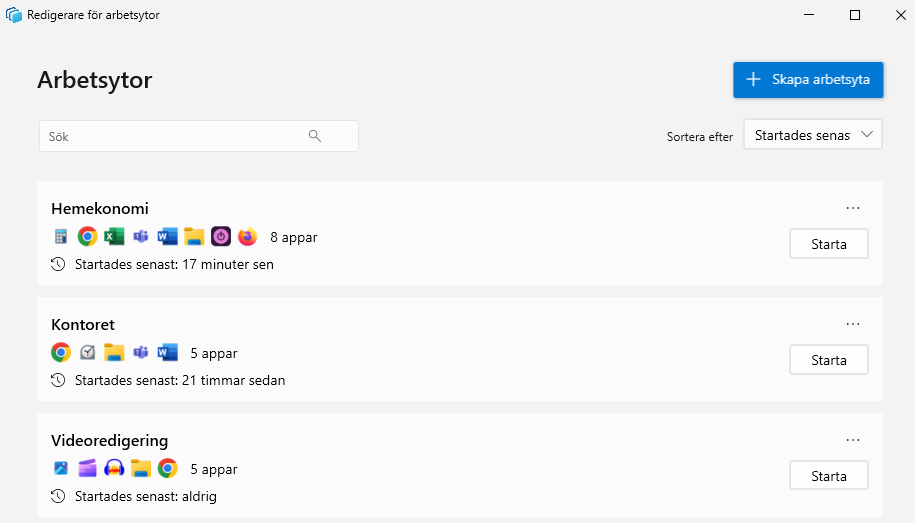Open the 'Sortera efter' dropdown
Image resolution: width=915 pixels, height=523 pixels.
812,135
